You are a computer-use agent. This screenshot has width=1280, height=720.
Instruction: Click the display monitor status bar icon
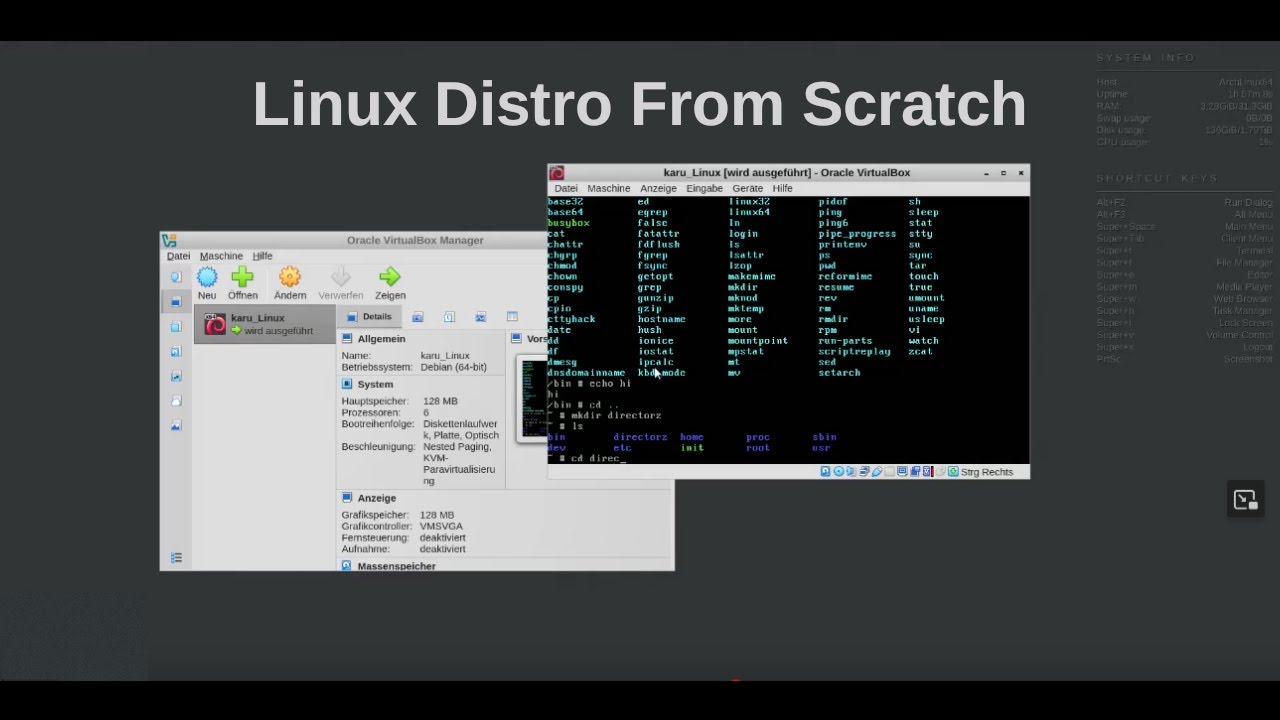(902, 471)
